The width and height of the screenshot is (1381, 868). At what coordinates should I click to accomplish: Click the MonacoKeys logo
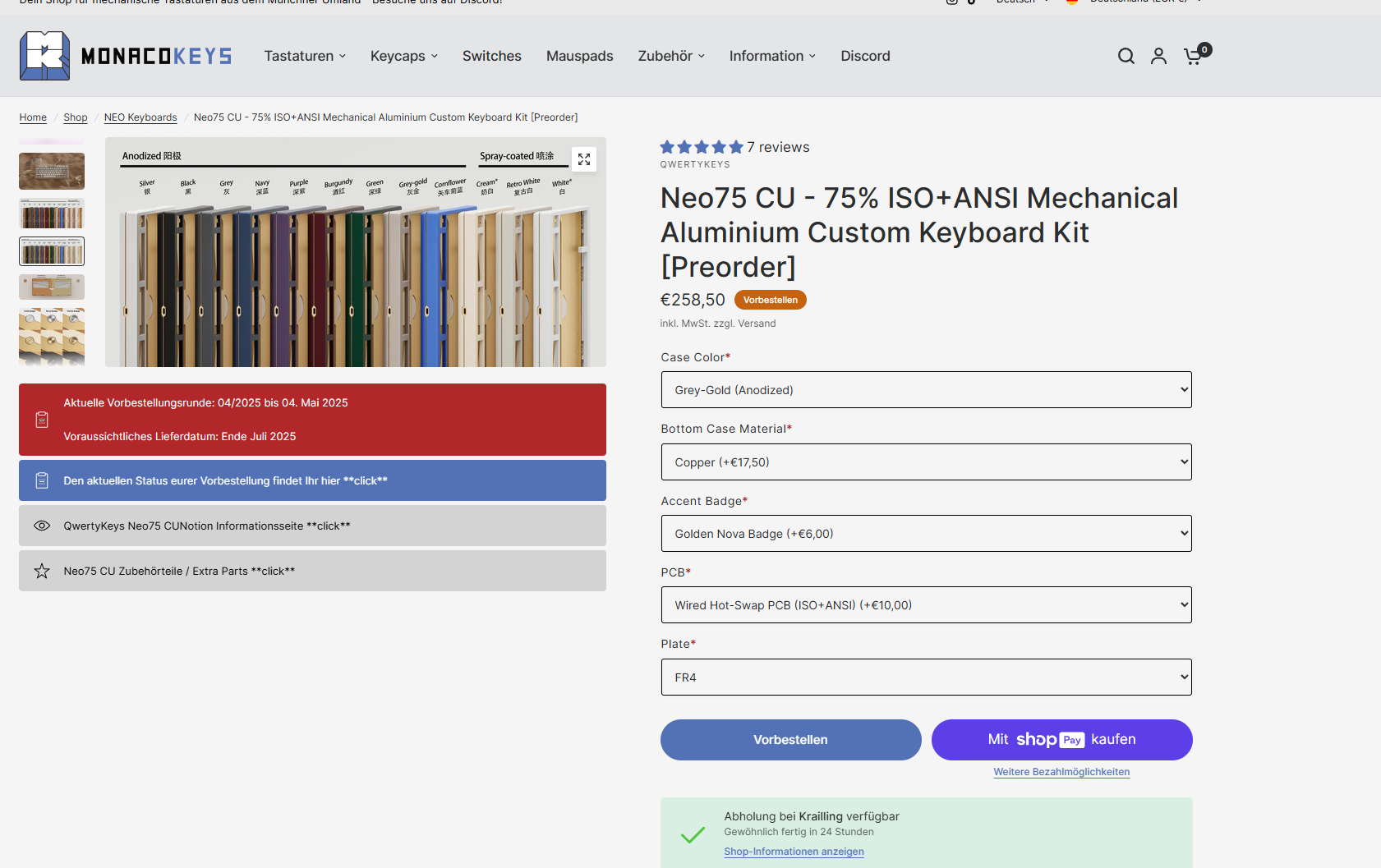126,56
